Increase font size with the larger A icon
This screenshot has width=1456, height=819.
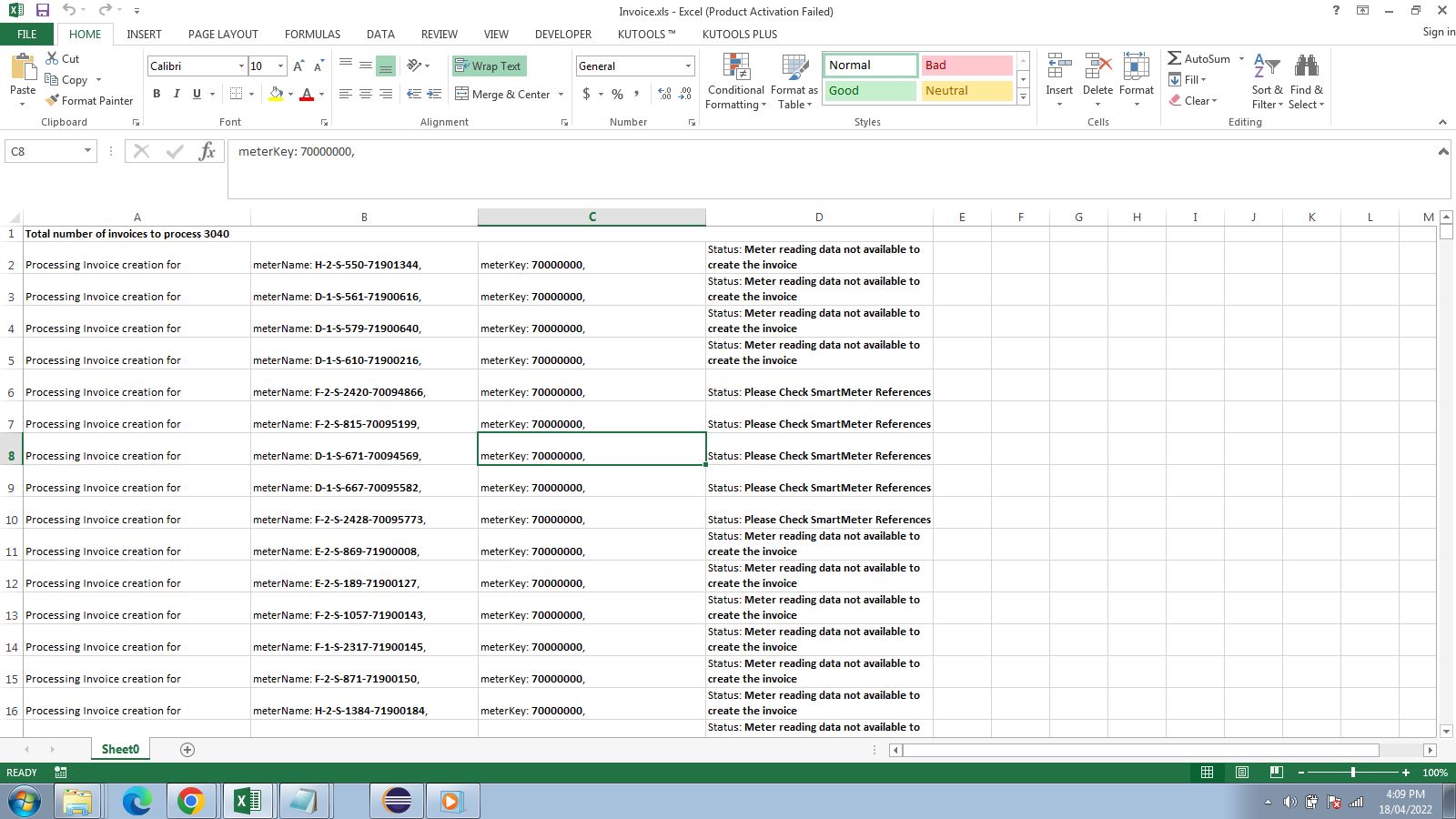tap(298, 66)
